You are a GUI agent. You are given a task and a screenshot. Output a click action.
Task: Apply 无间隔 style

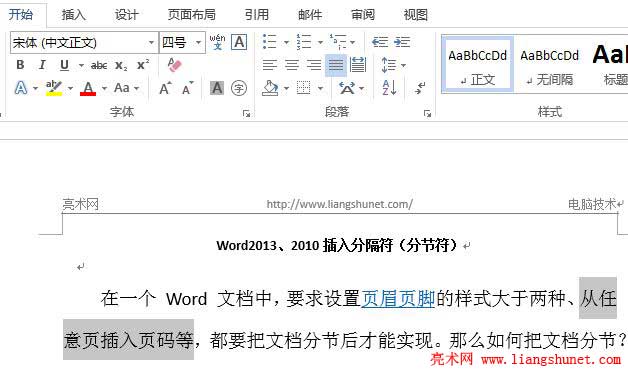pos(550,65)
